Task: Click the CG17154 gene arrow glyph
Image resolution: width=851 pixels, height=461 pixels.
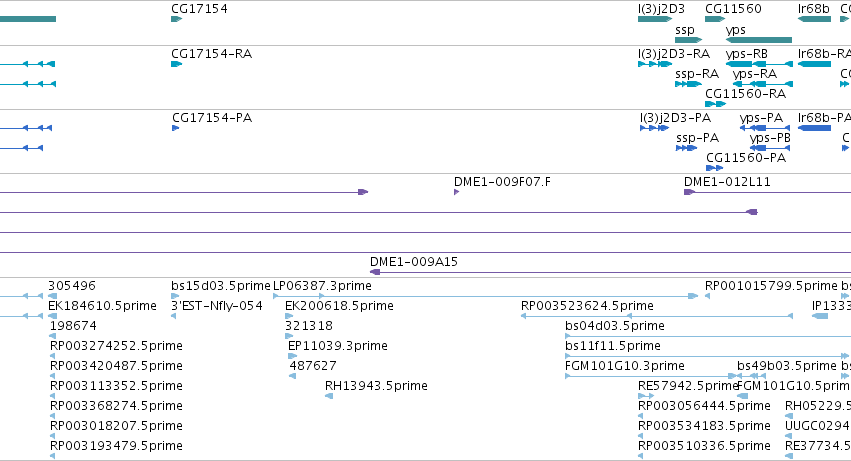Action: (176, 19)
